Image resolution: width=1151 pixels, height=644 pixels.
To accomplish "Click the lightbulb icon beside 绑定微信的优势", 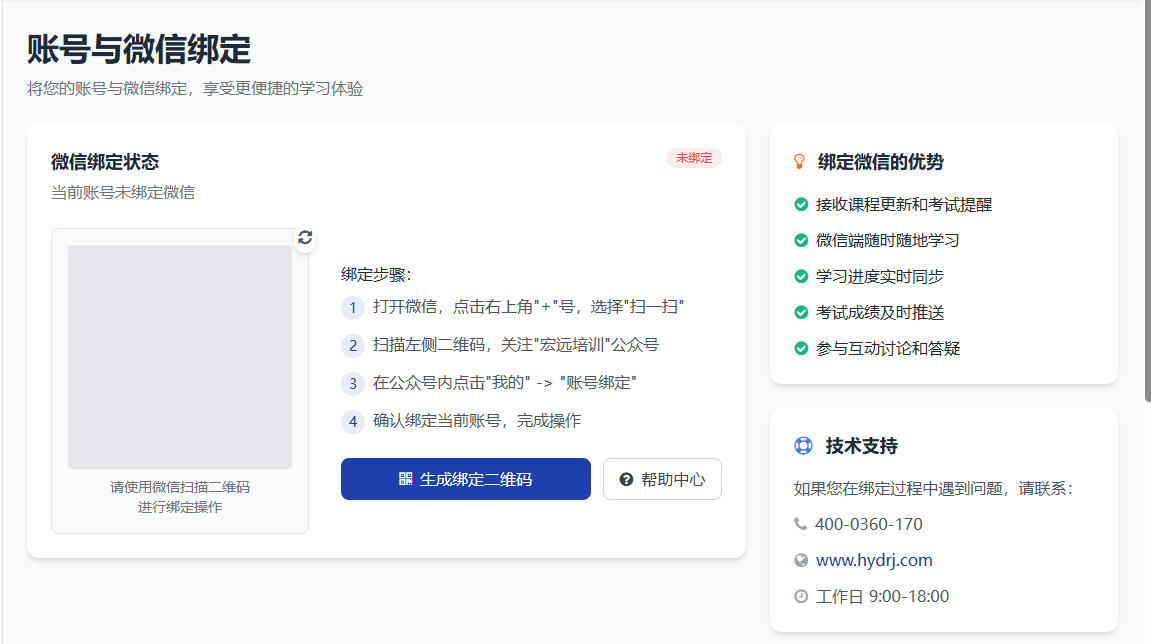I will (x=799, y=161).
